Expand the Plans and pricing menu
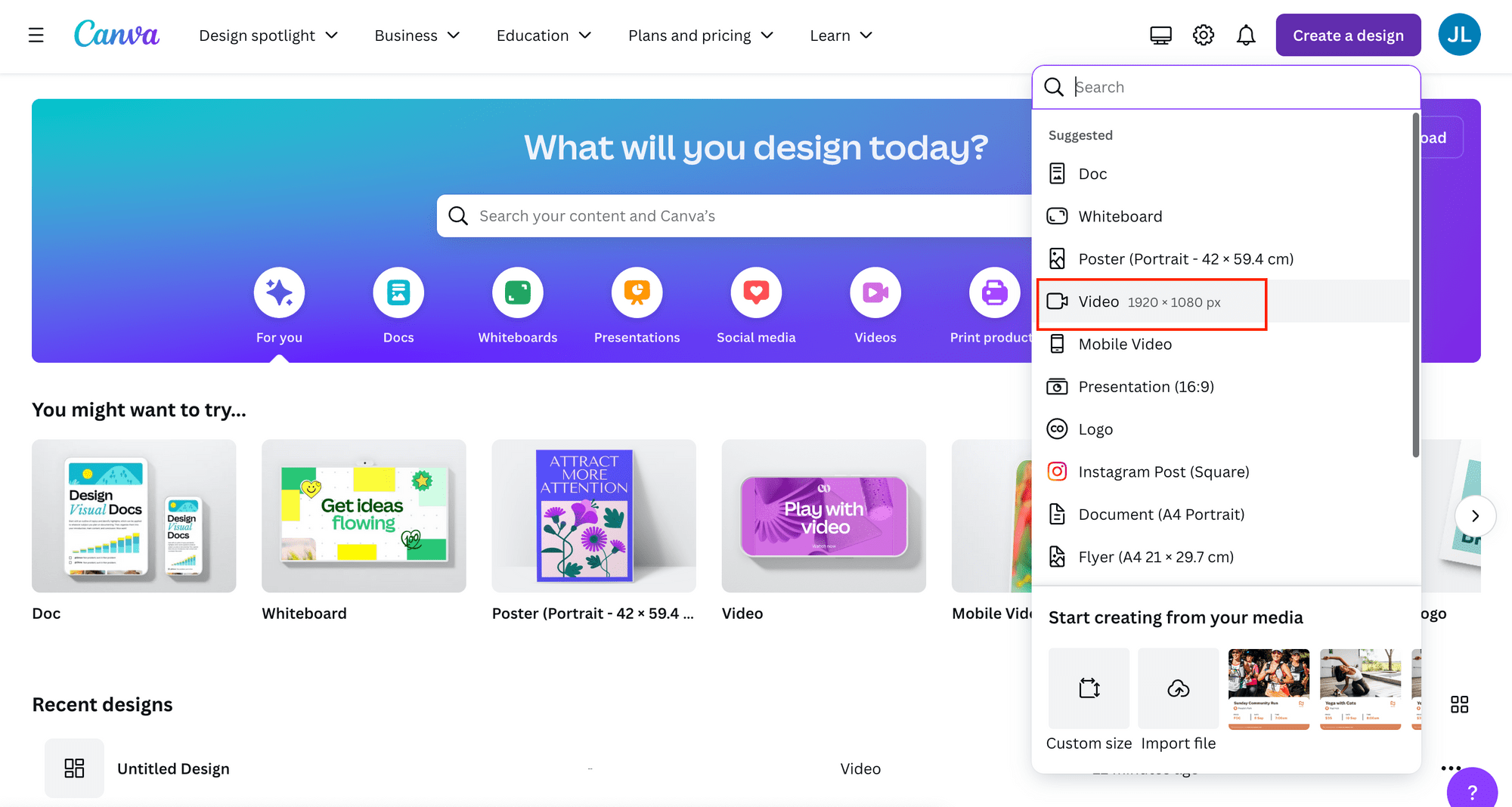1512x807 pixels. pyautogui.click(x=701, y=36)
